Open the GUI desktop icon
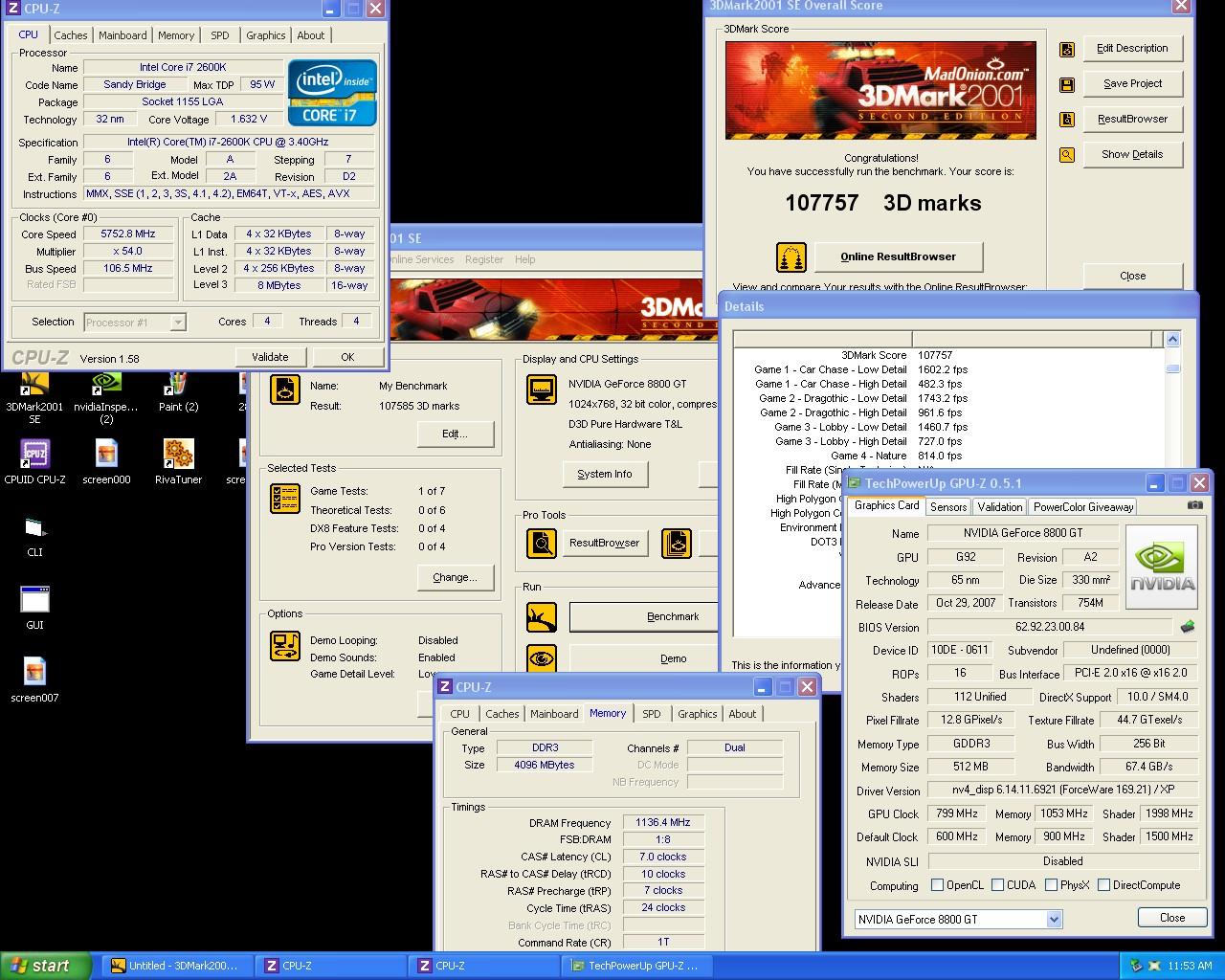The height and width of the screenshot is (980, 1225). point(34,608)
